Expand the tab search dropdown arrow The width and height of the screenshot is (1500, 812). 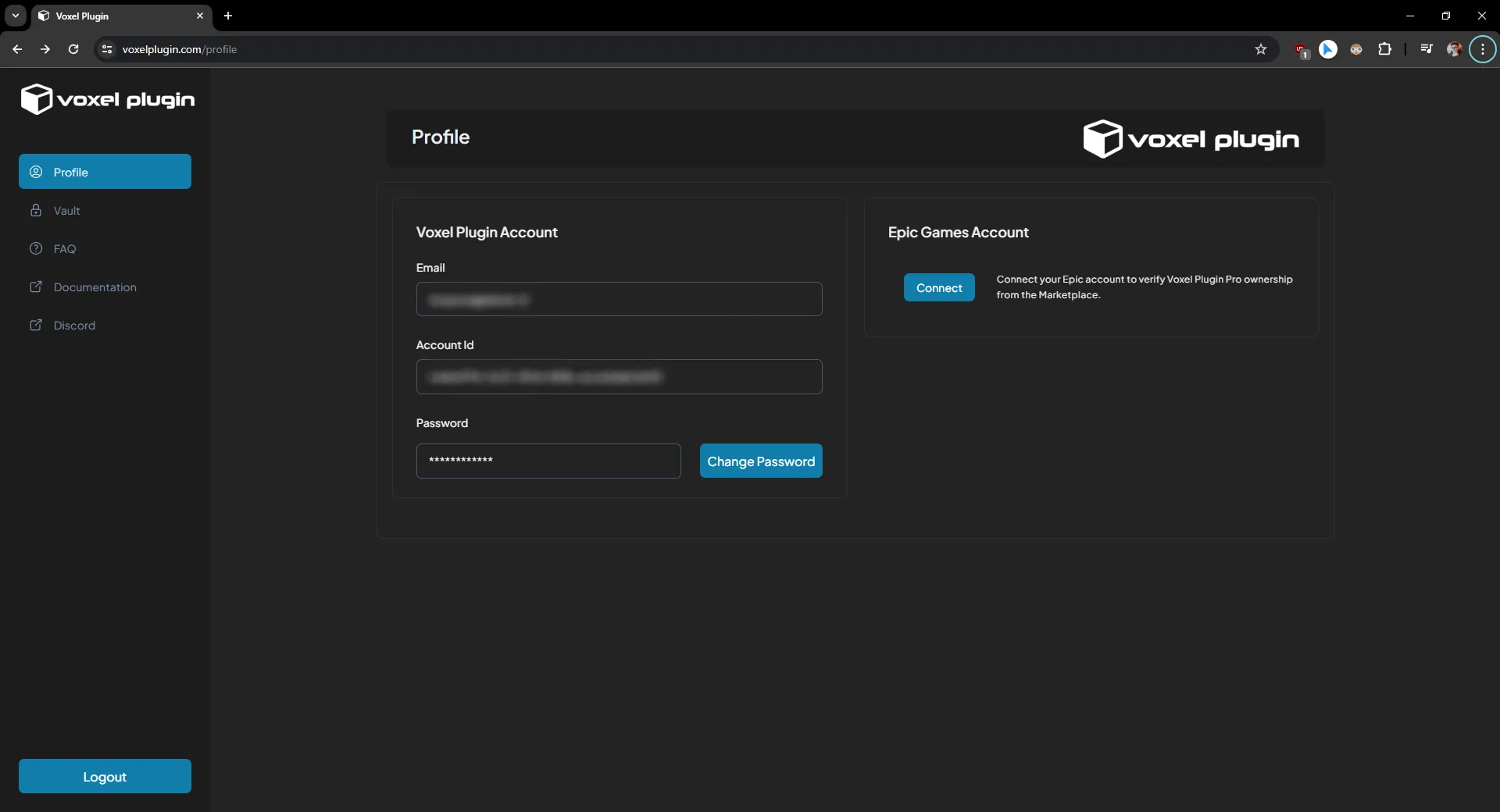(15, 16)
